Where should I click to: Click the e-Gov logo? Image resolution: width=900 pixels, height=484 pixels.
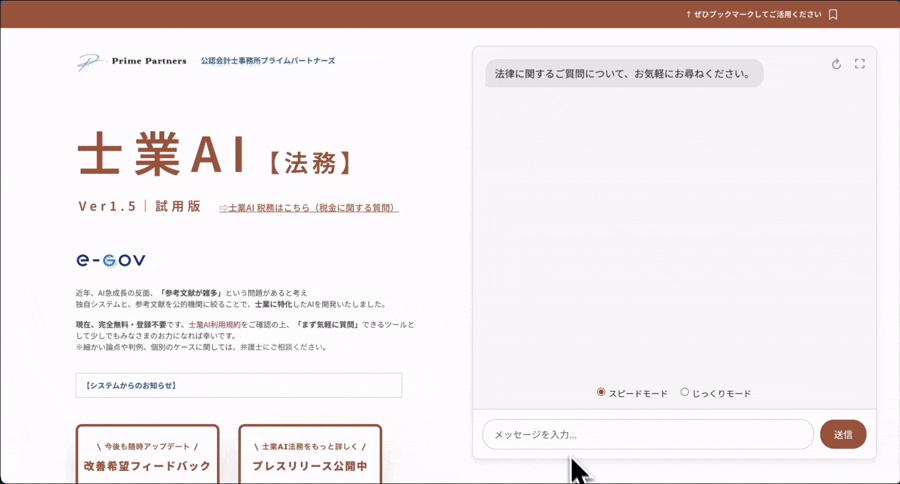coord(111,260)
